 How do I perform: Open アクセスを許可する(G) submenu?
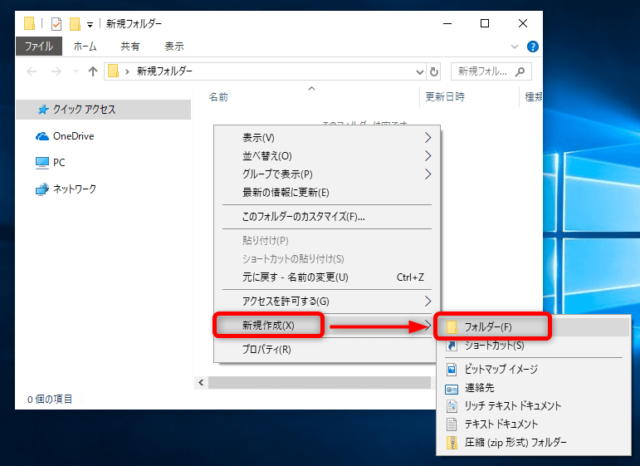327,301
